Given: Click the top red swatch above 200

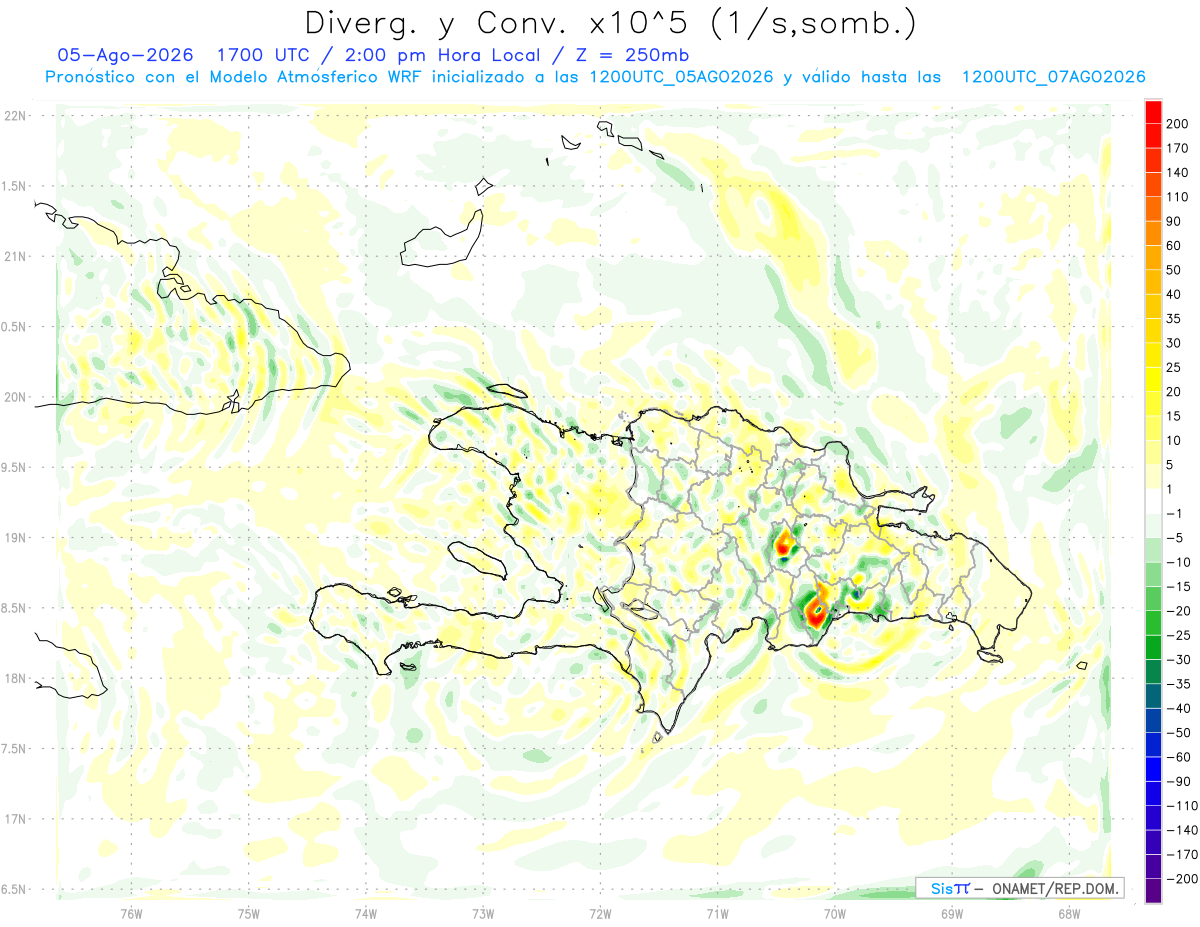Looking at the screenshot, I should (x=1153, y=112).
